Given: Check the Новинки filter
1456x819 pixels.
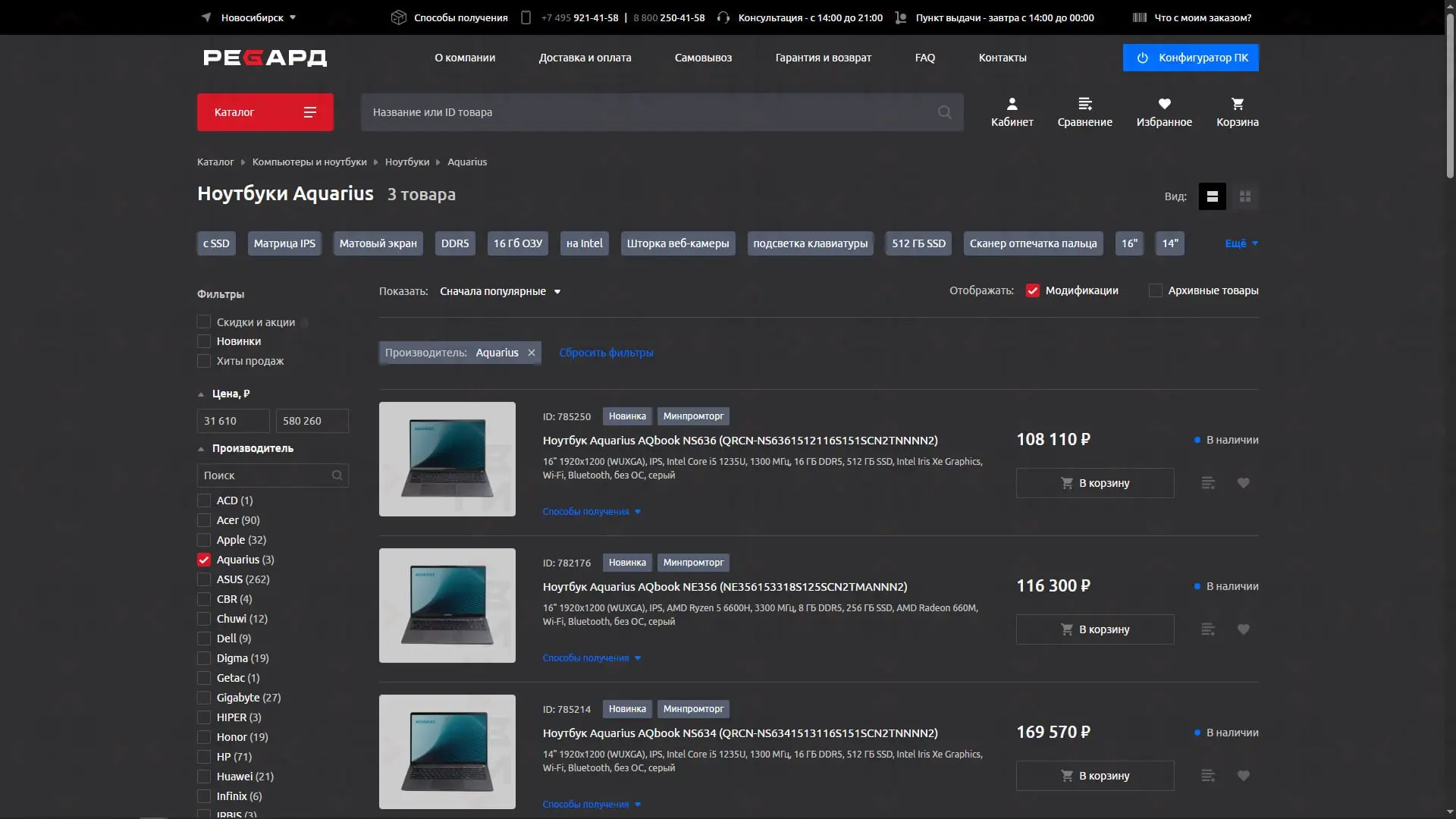Looking at the screenshot, I should pyautogui.click(x=203, y=341).
